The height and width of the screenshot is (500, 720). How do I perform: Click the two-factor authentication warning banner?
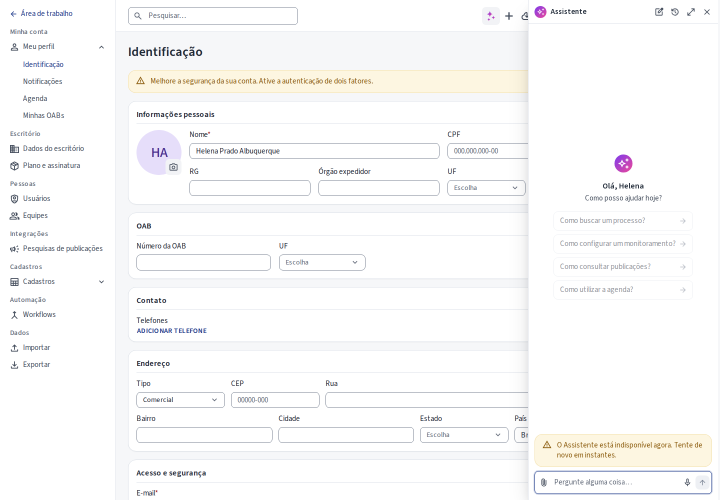tap(328, 81)
